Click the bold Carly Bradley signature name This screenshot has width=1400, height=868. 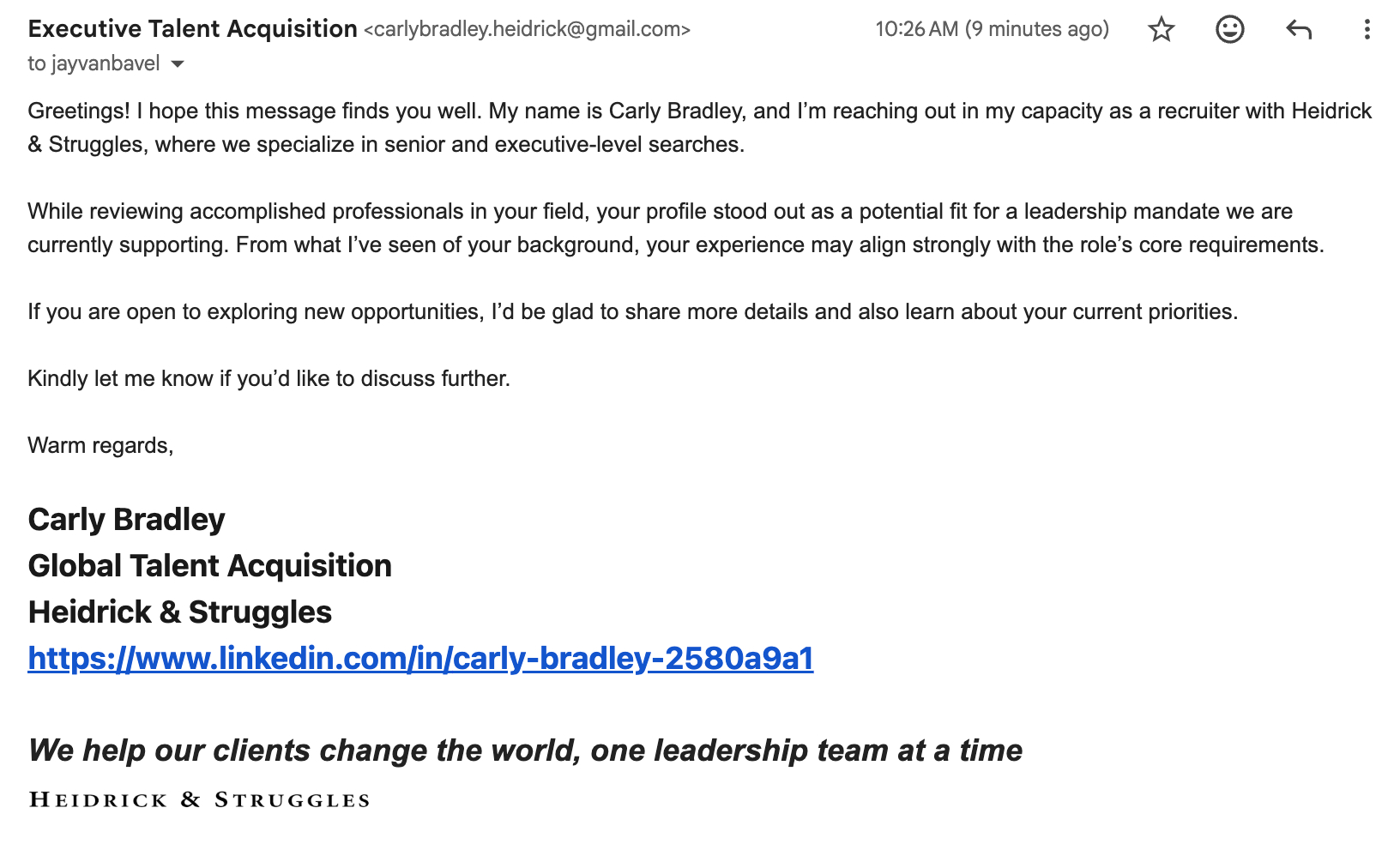[126, 520]
